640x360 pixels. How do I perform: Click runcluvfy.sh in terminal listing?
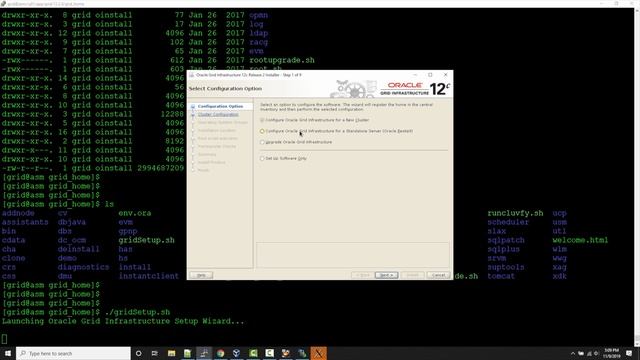[x=515, y=213]
